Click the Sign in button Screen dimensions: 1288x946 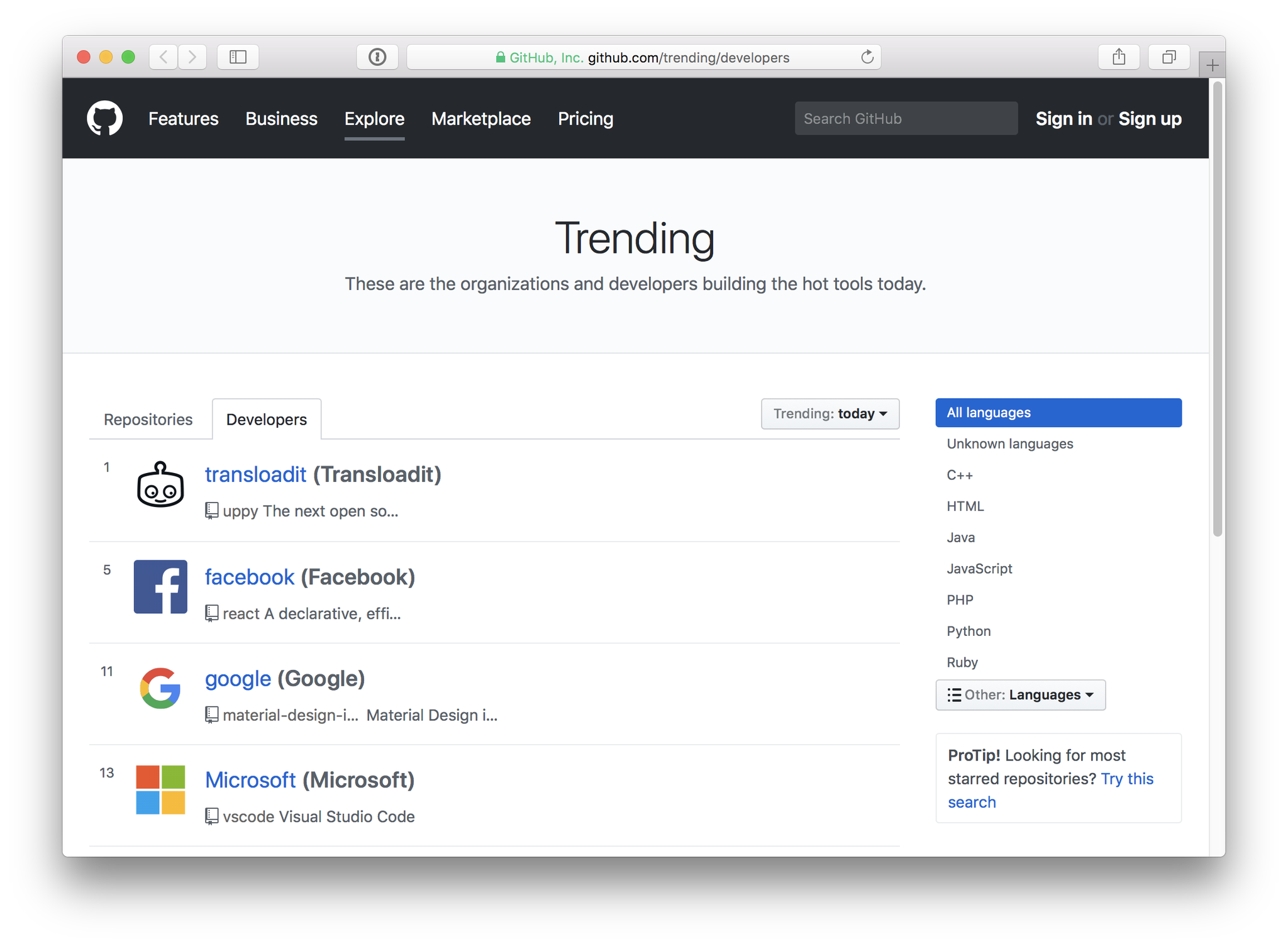(x=1063, y=119)
